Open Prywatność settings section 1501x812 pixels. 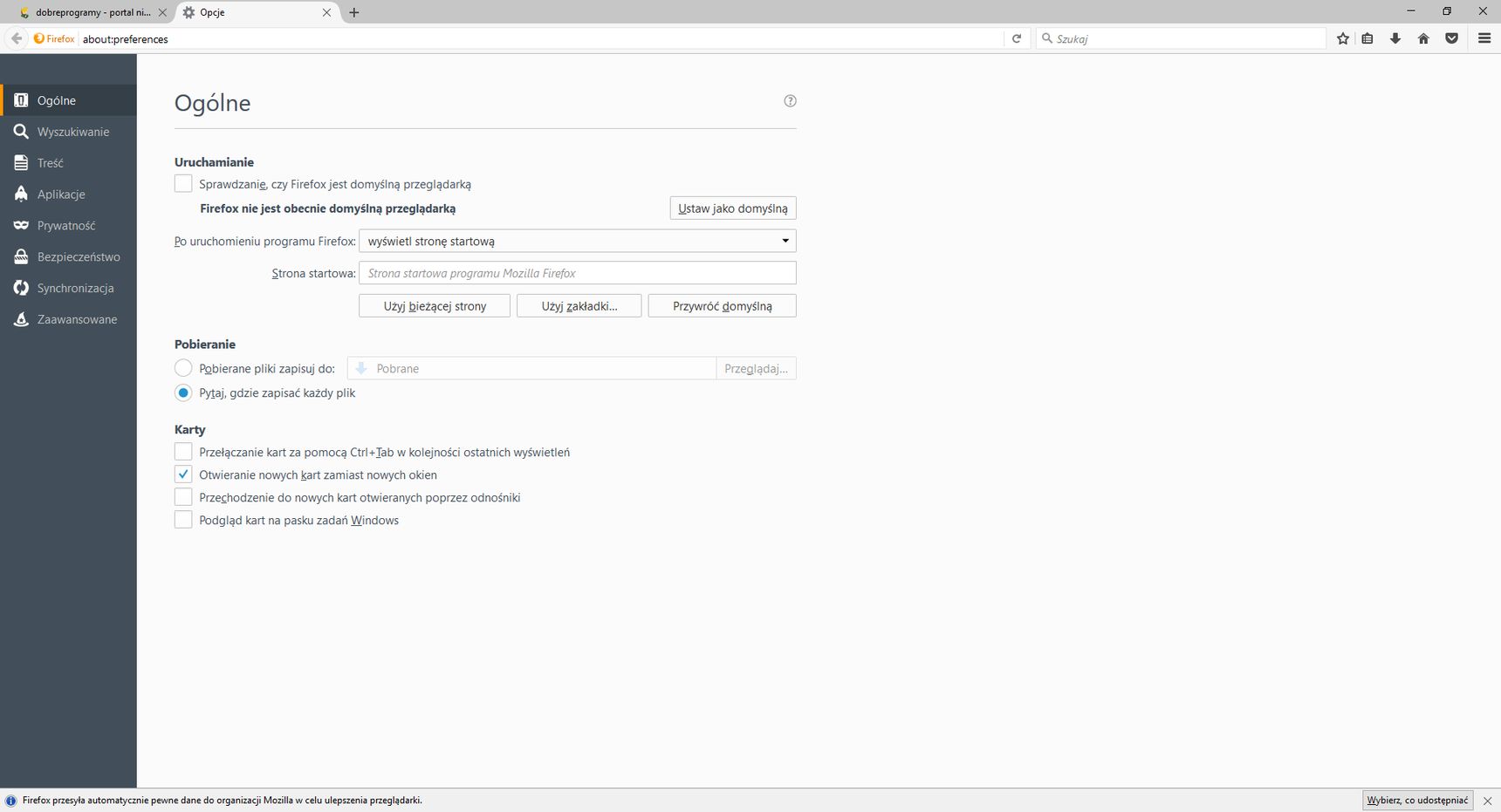coord(68,226)
